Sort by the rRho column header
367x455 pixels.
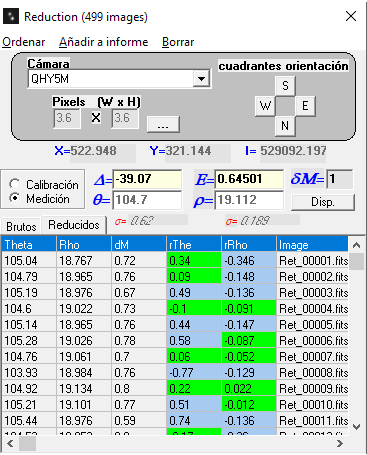coord(249,245)
